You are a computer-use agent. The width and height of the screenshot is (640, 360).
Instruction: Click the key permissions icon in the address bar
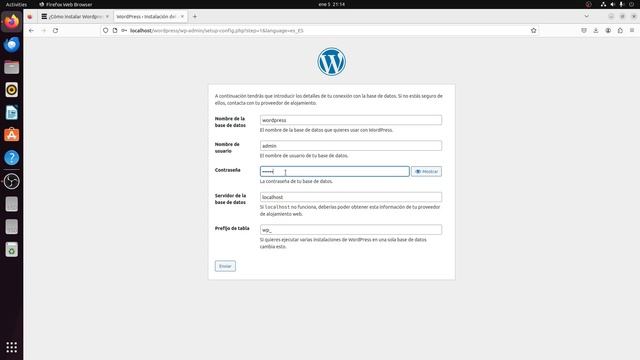(x=124, y=31)
